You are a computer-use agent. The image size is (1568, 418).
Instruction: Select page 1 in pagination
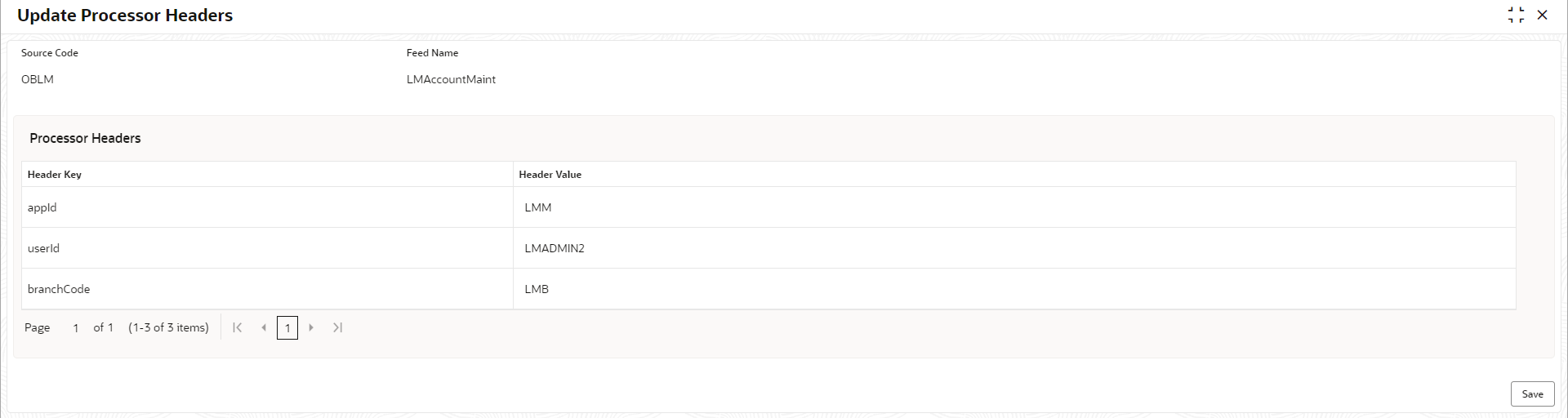pyautogui.click(x=287, y=328)
